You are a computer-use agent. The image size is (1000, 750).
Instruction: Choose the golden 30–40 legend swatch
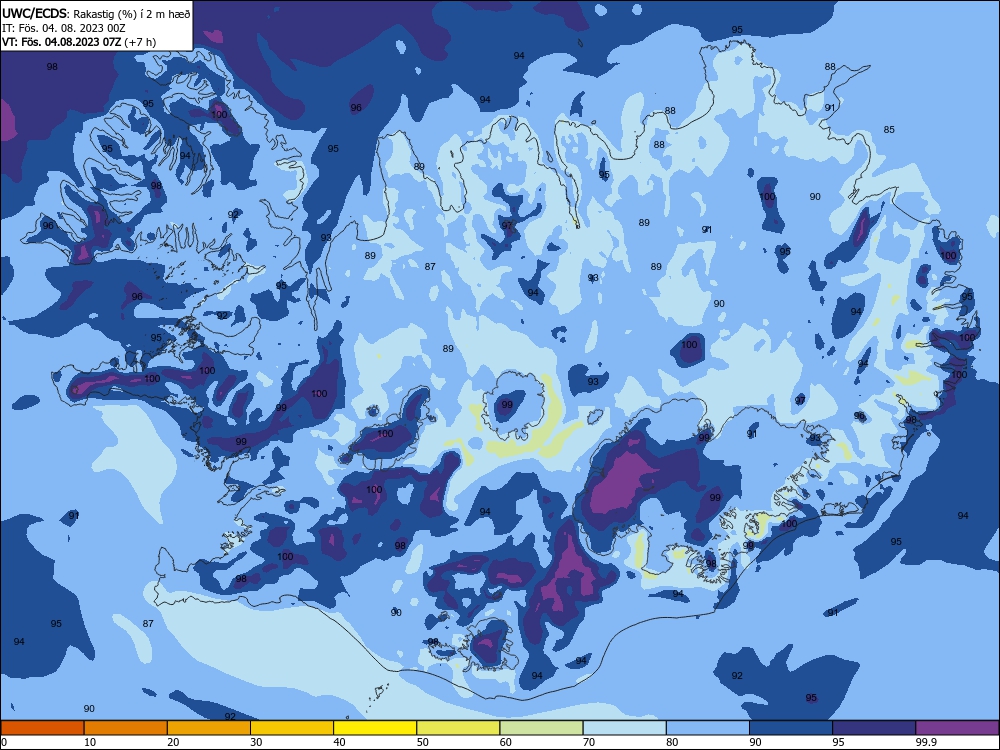[x=292, y=728]
